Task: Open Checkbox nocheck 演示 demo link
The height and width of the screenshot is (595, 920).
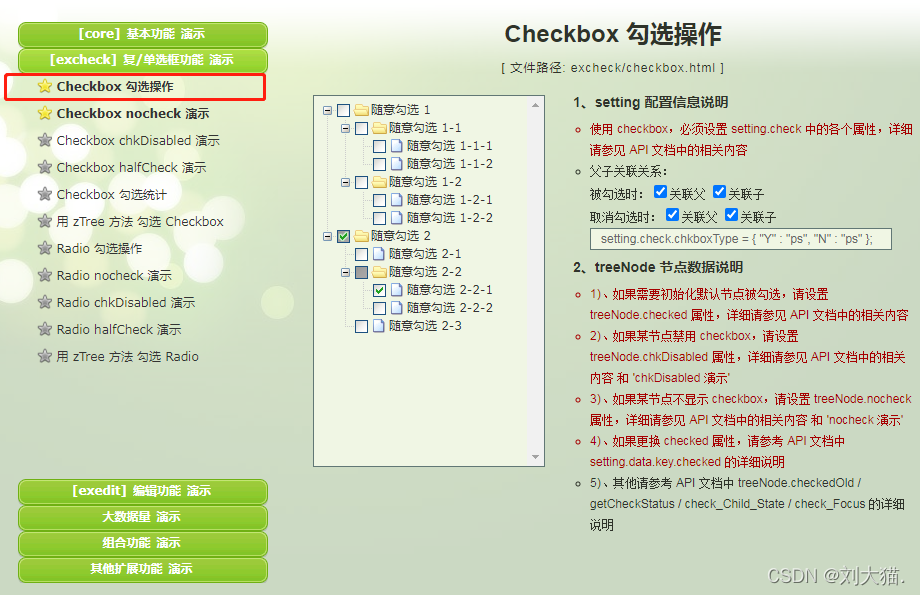Action: 133,113
